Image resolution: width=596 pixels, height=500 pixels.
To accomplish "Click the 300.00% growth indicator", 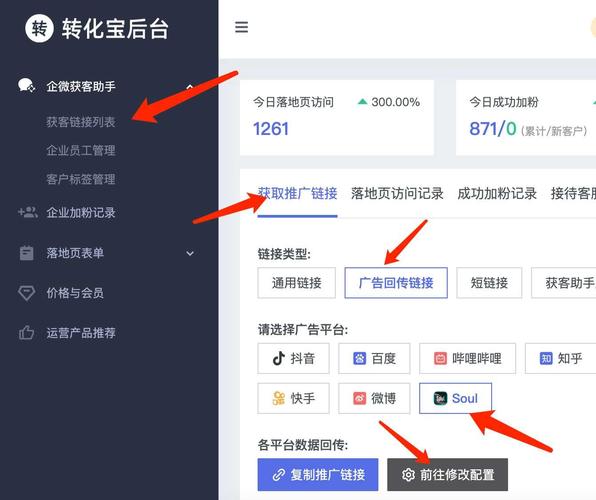I will pyautogui.click(x=389, y=102).
